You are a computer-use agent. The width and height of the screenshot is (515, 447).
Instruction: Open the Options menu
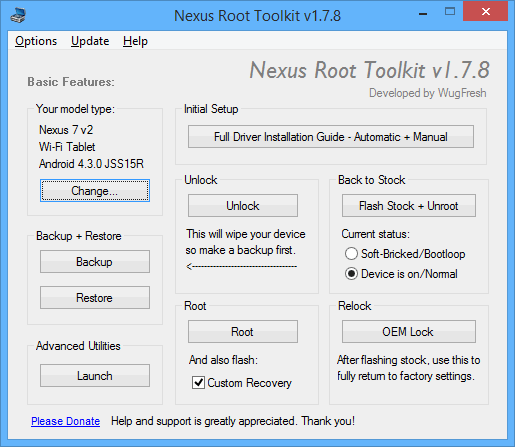click(36, 41)
